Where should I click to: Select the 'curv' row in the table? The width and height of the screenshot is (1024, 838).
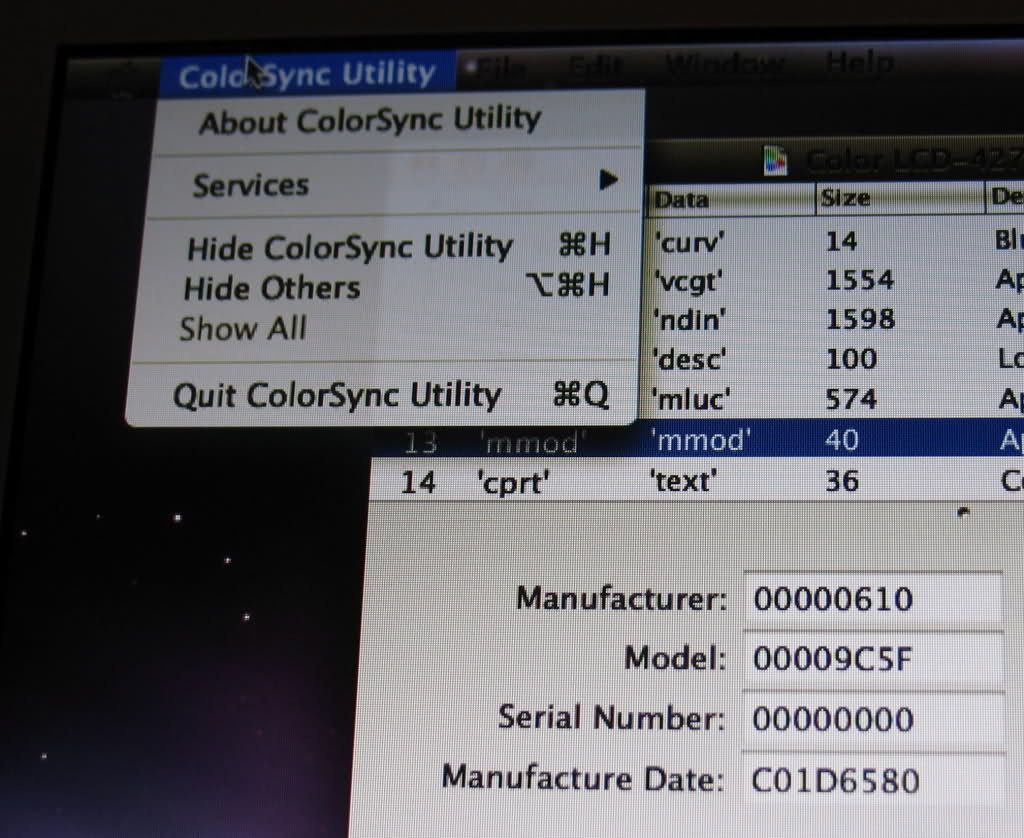coord(835,242)
